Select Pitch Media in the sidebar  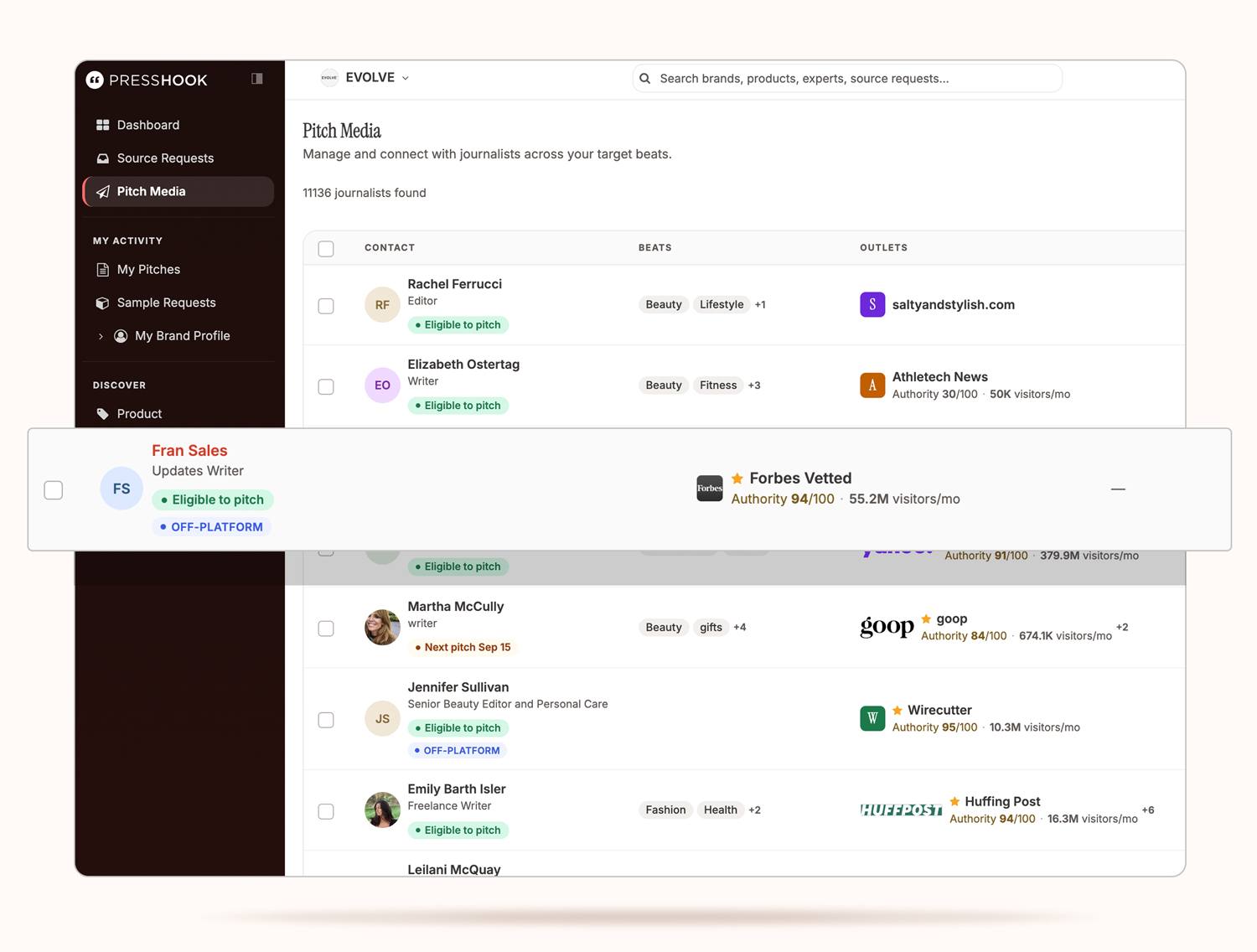click(178, 192)
